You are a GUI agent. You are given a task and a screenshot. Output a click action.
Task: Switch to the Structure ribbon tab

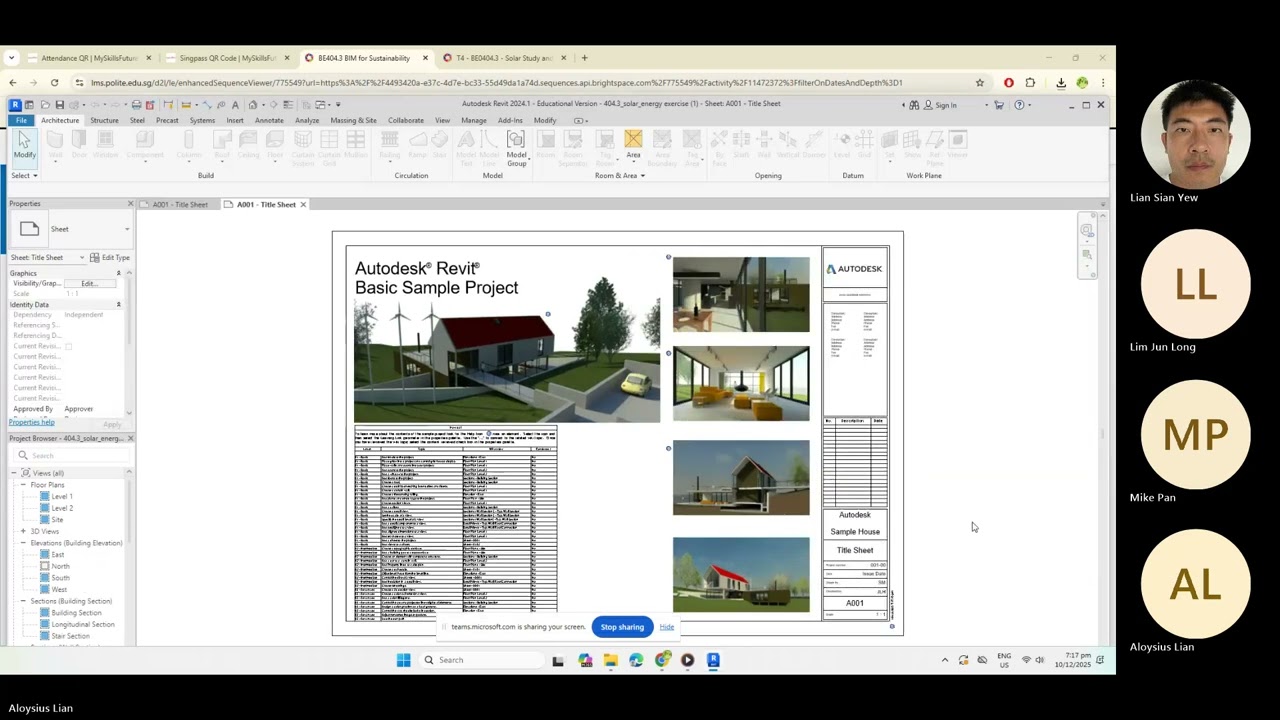104,120
